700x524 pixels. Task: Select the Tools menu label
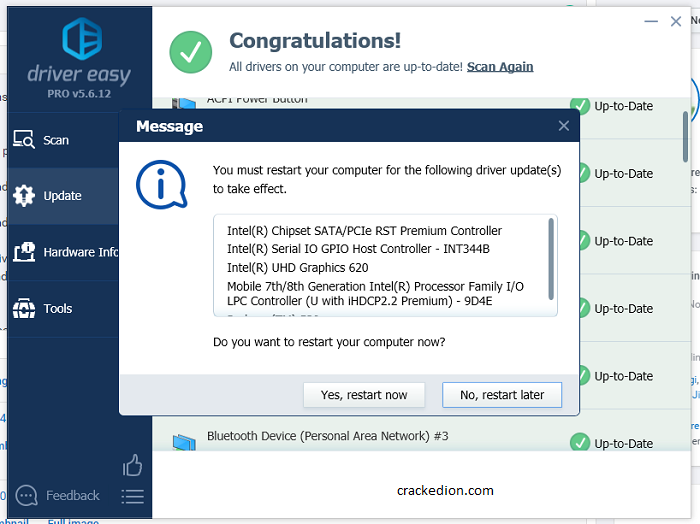point(58,308)
